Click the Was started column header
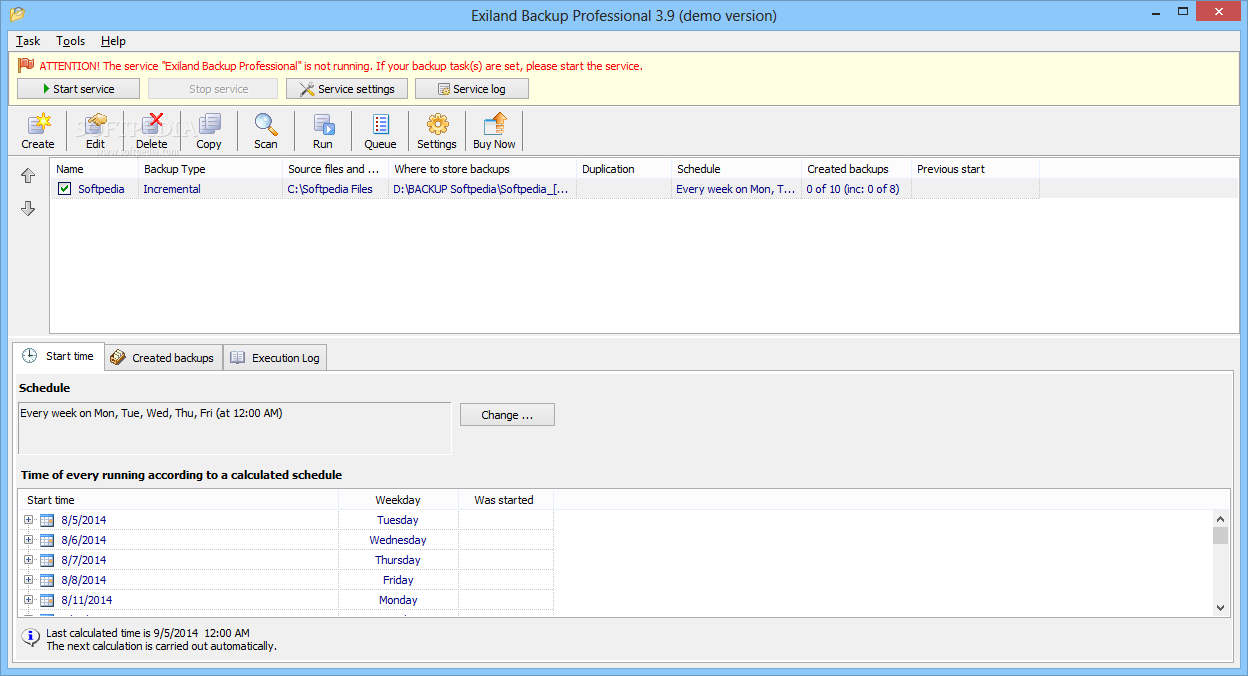The width and height of the screenshot is (1248, 676). 505,500
